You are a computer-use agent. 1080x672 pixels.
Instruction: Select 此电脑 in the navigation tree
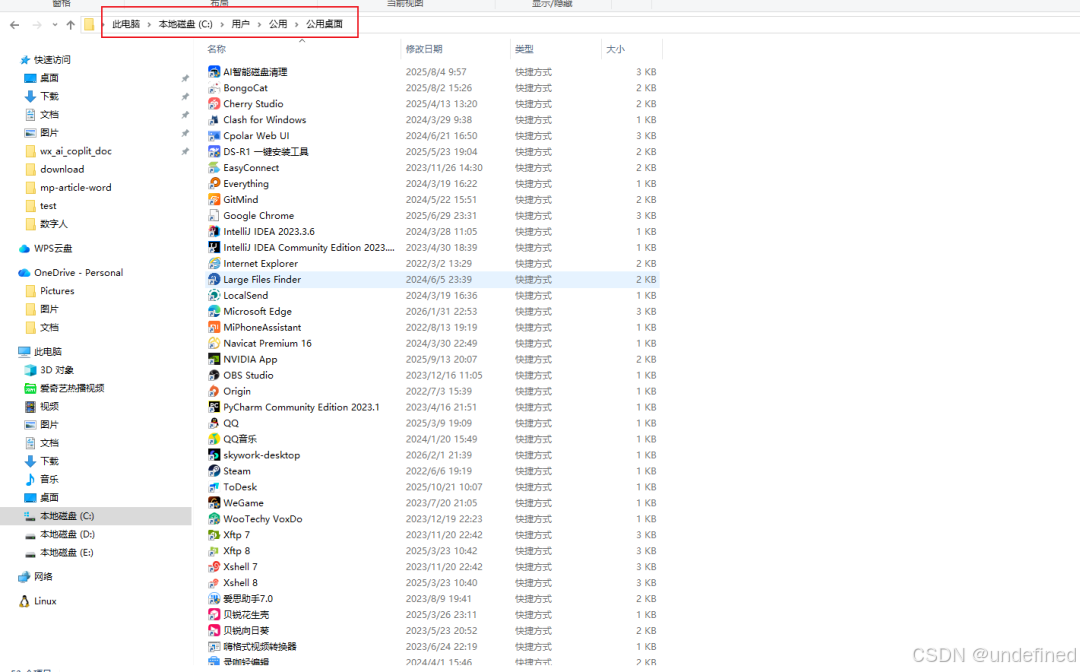click(x=48, y=352)
